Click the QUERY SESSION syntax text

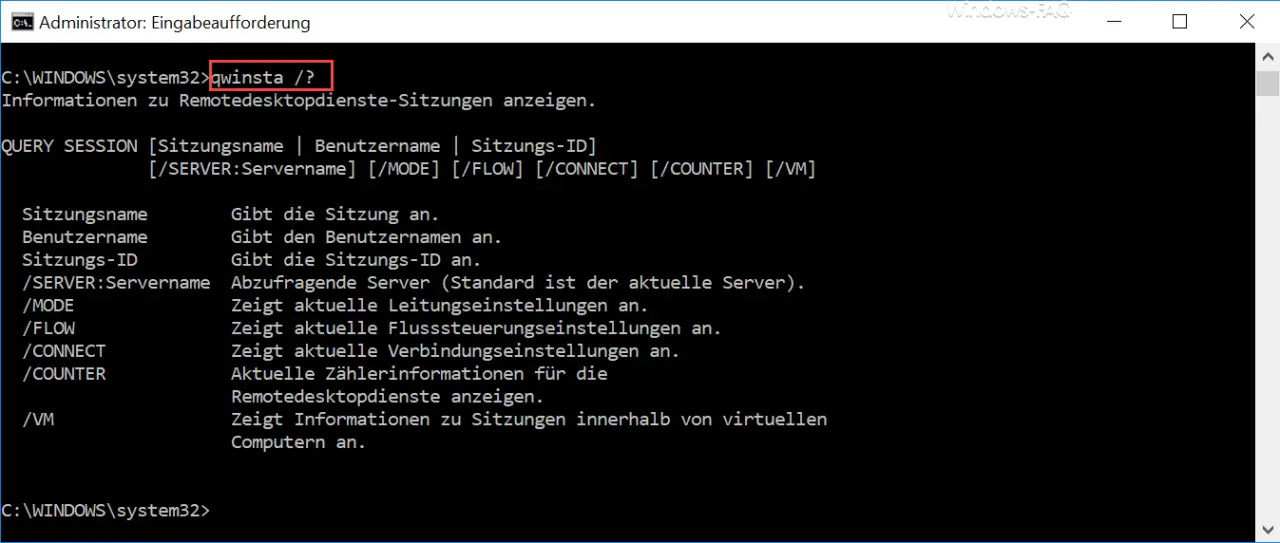point(69,146)
